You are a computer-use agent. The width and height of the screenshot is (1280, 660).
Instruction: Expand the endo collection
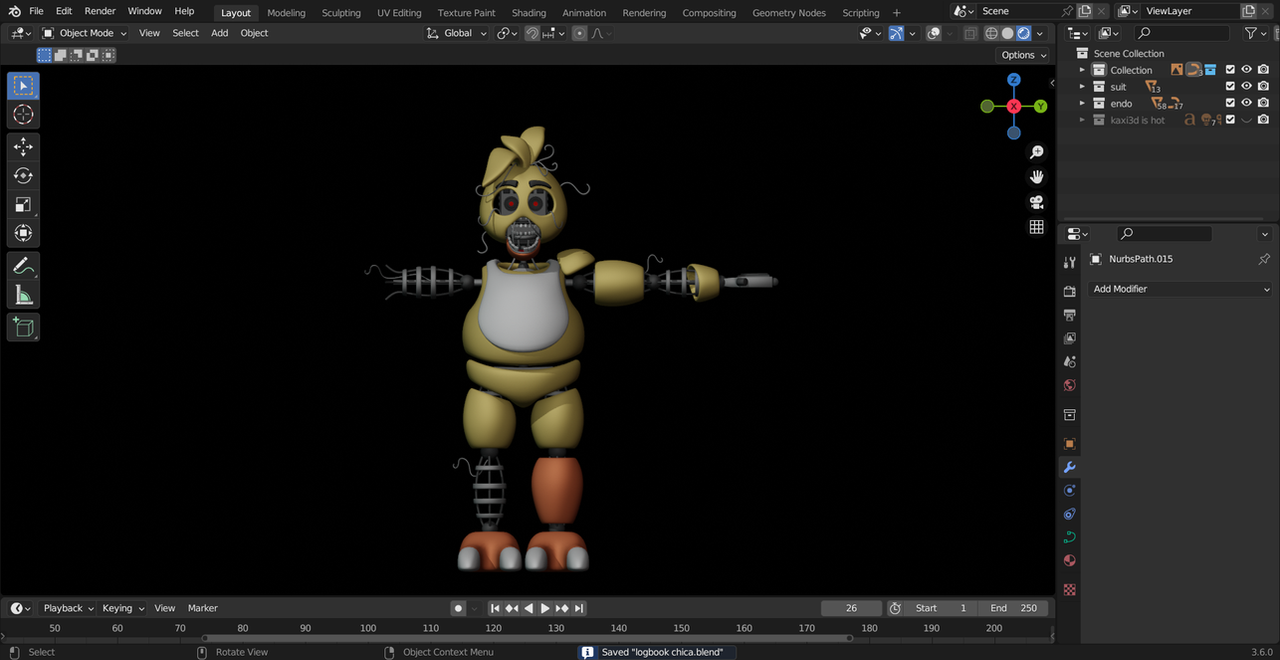(1082, 104)
